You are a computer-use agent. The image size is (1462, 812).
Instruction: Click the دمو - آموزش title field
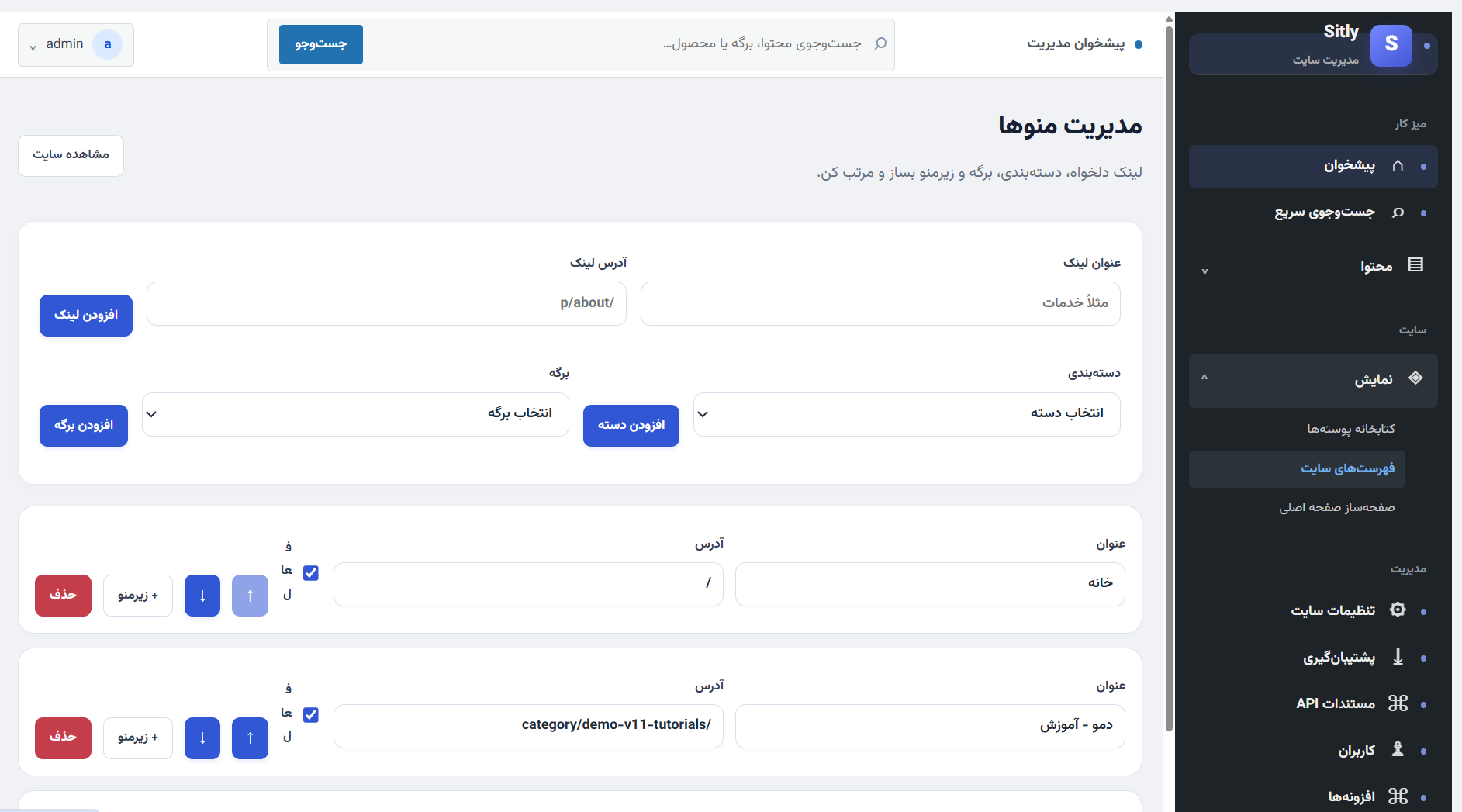(x=930, y=726)
